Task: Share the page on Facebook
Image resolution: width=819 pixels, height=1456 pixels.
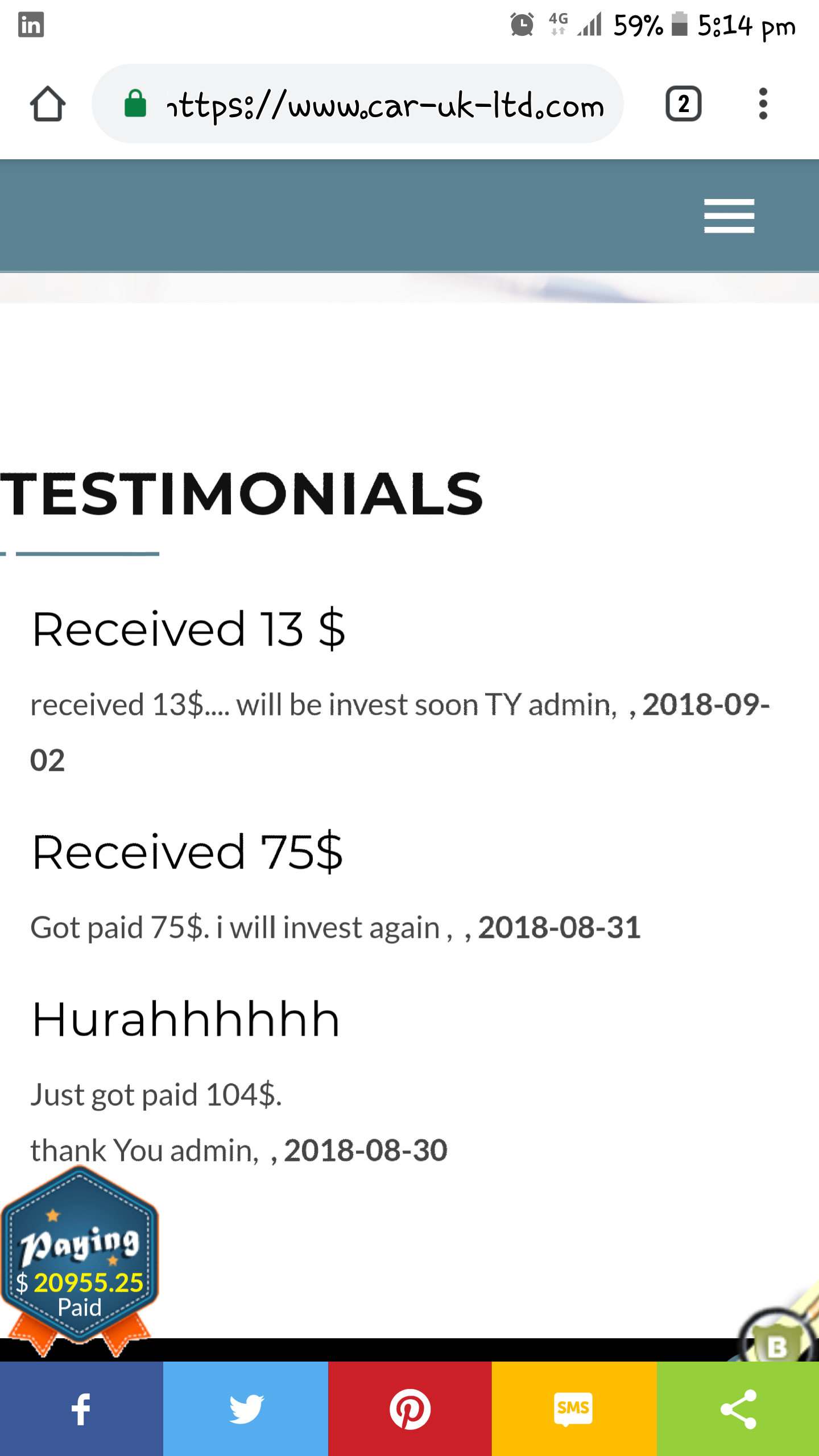Action: point(81,1409)
